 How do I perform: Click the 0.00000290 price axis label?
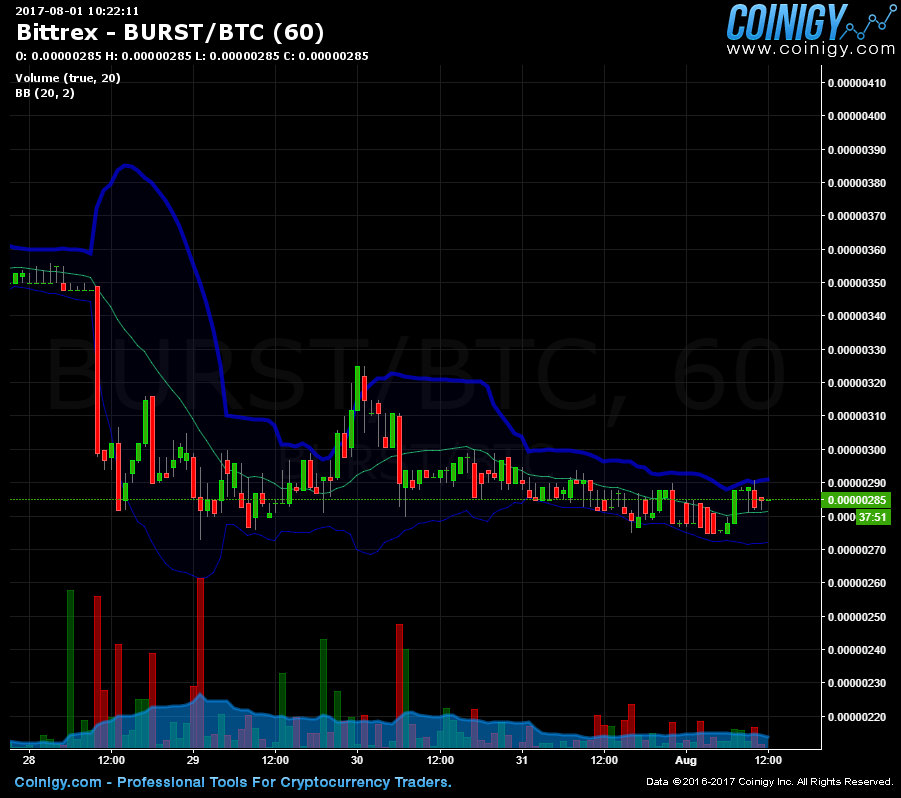[x=857, y=483]
